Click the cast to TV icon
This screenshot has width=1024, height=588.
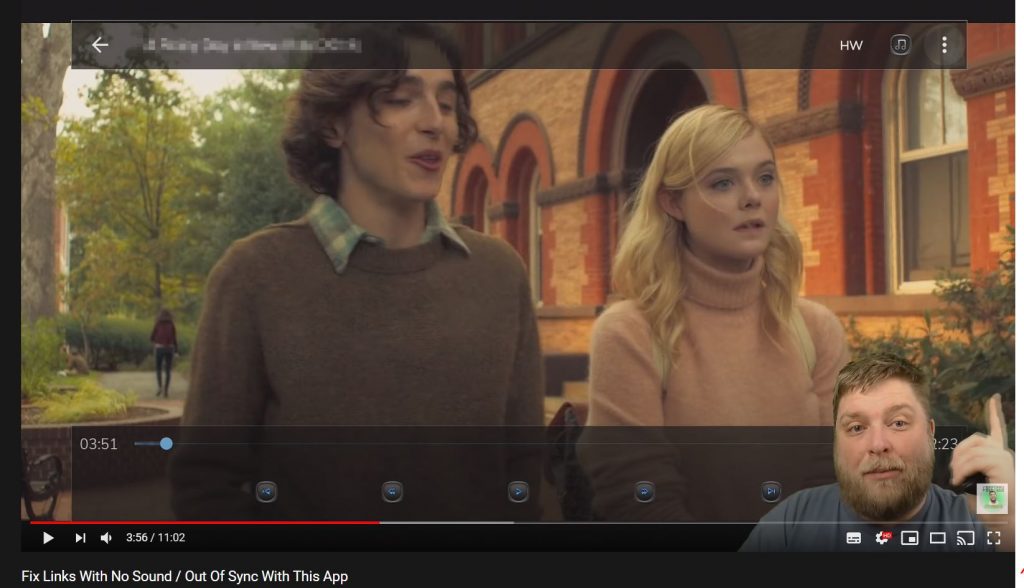[966, 538]
